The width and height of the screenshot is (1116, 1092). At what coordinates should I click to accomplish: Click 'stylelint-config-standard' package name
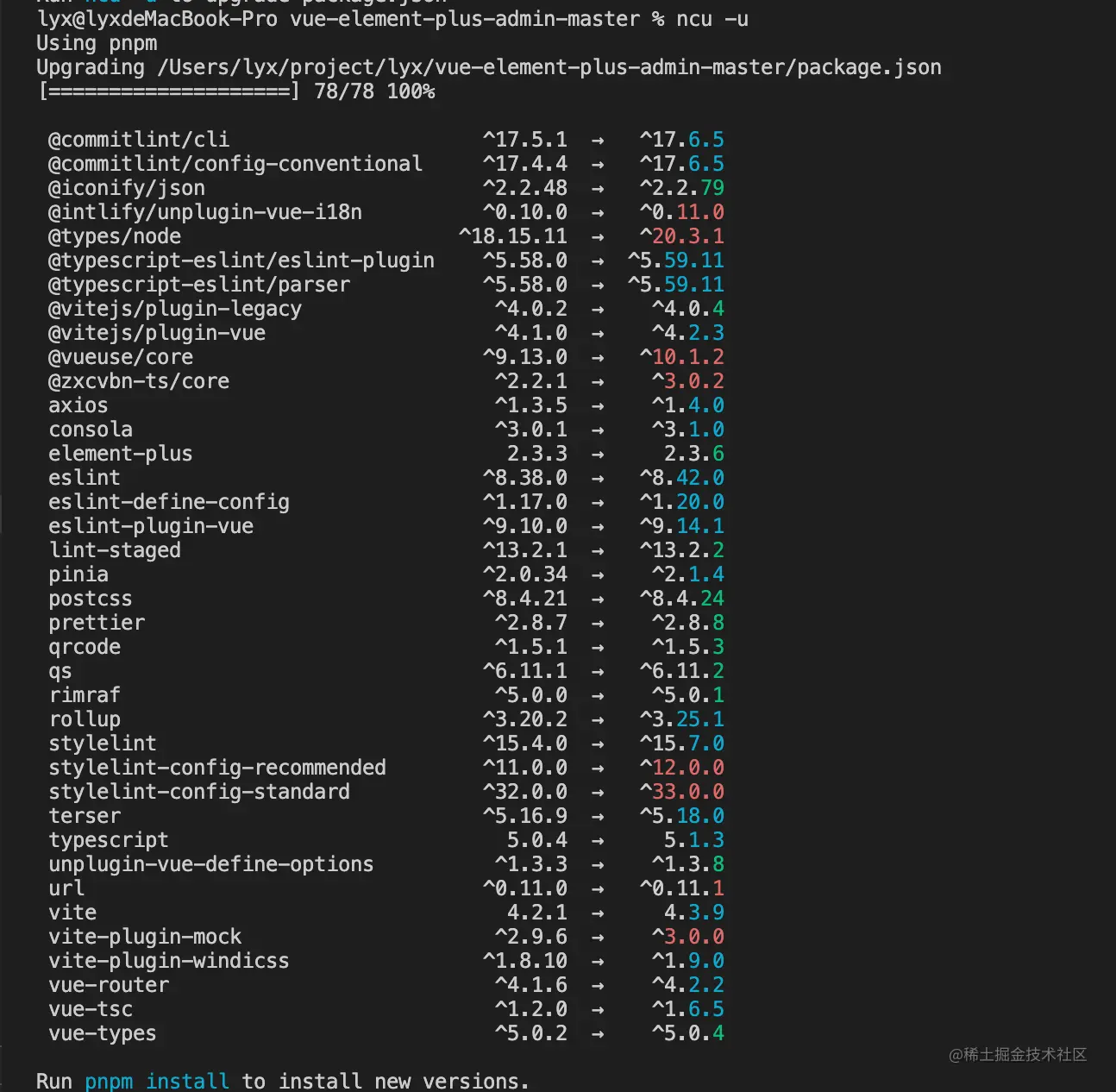click(x=199, y=792)
